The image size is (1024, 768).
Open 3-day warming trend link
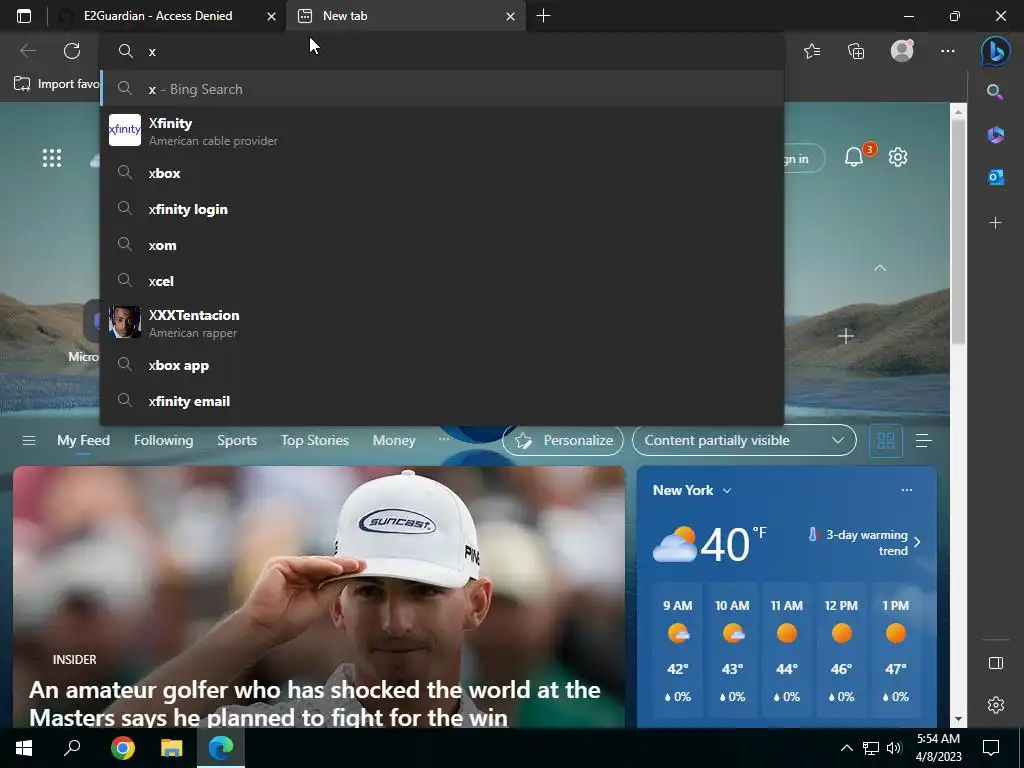(865, 542)
